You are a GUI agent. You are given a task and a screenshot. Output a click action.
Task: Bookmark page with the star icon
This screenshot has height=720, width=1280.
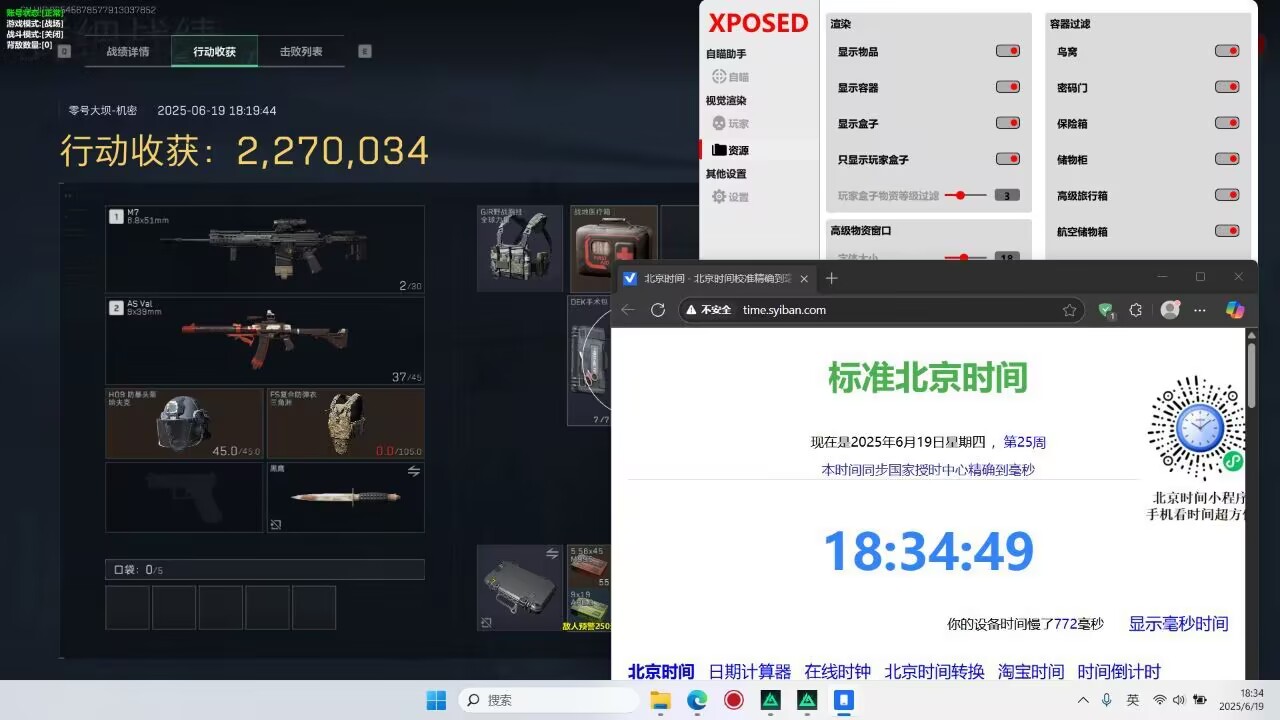tap(1069, 310)
